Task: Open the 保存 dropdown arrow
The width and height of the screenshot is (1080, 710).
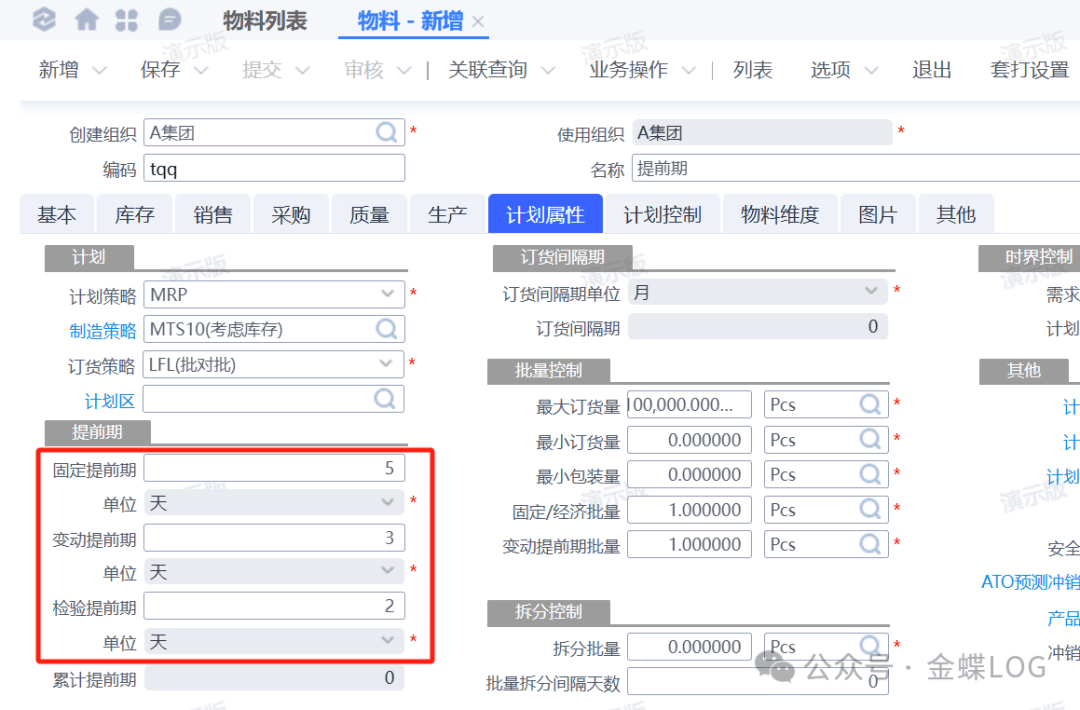Action: (200, 71)
